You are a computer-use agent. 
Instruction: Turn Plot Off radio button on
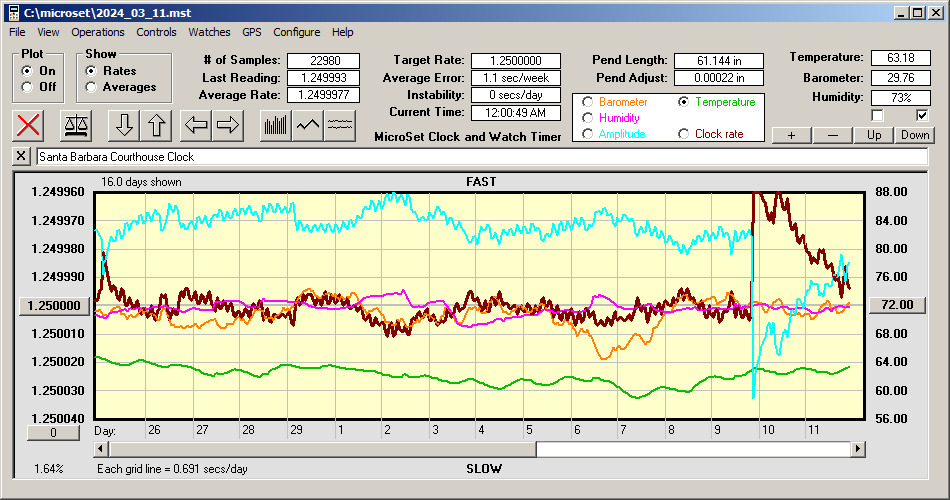pos(26,87)
